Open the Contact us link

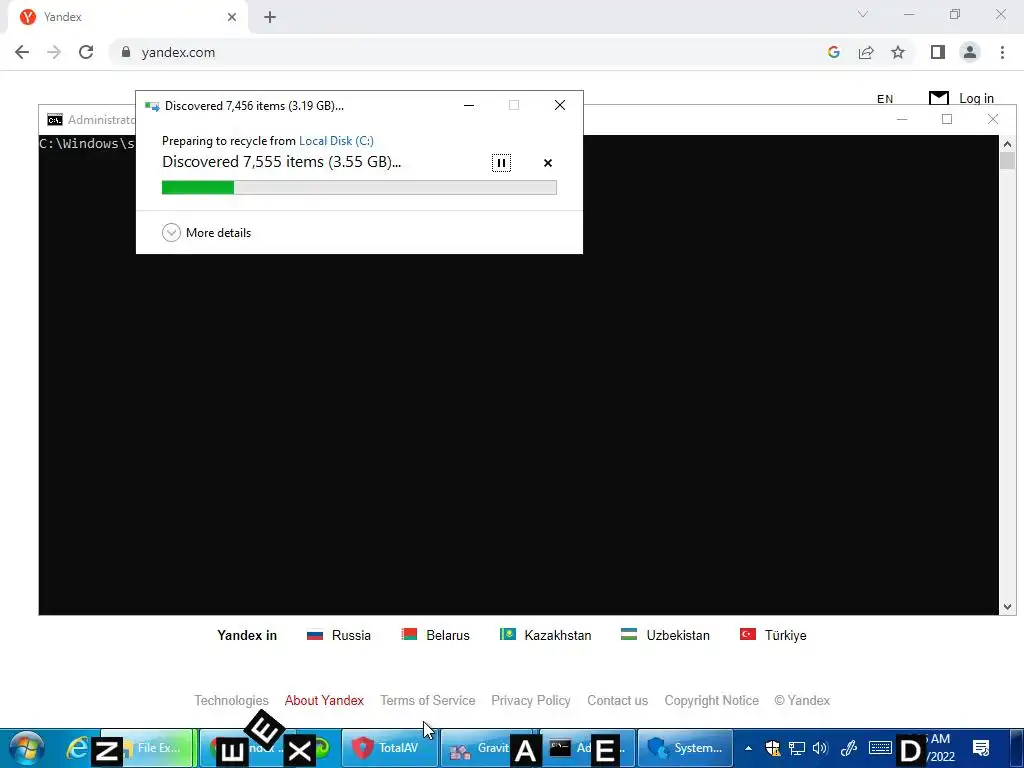click(x=618, y=700)
